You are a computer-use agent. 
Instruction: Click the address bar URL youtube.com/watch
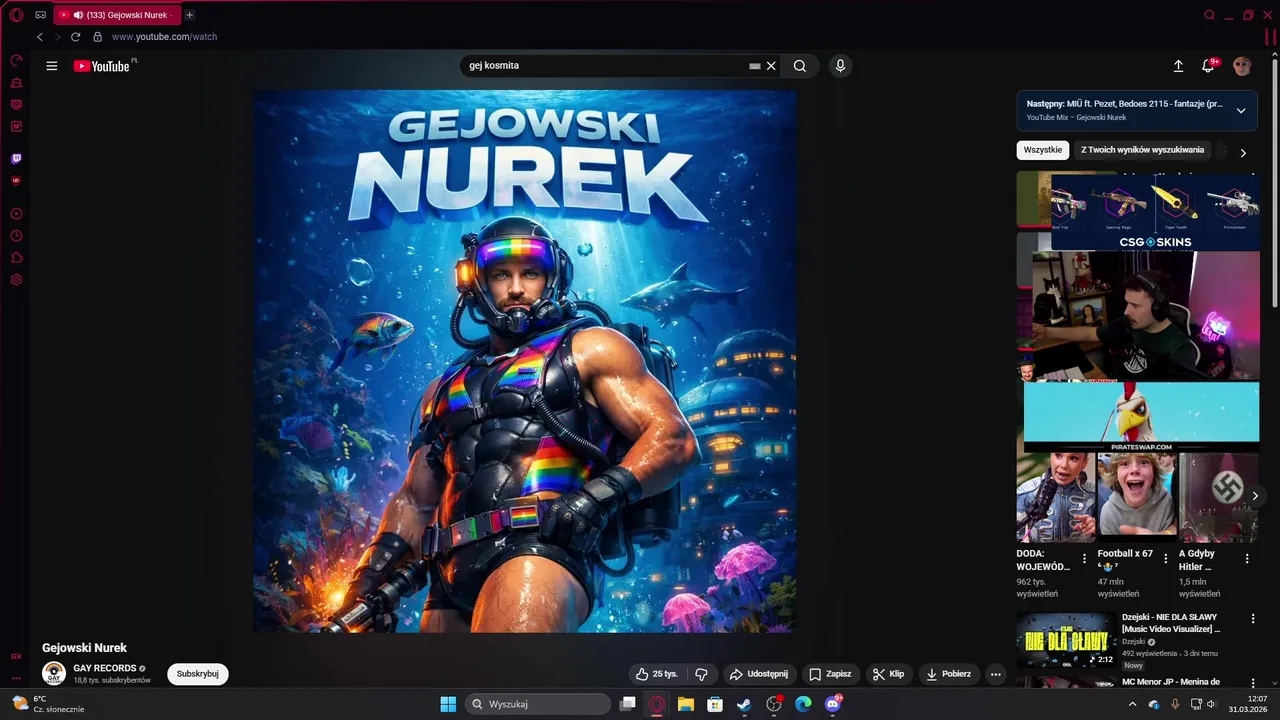[164, 37]
